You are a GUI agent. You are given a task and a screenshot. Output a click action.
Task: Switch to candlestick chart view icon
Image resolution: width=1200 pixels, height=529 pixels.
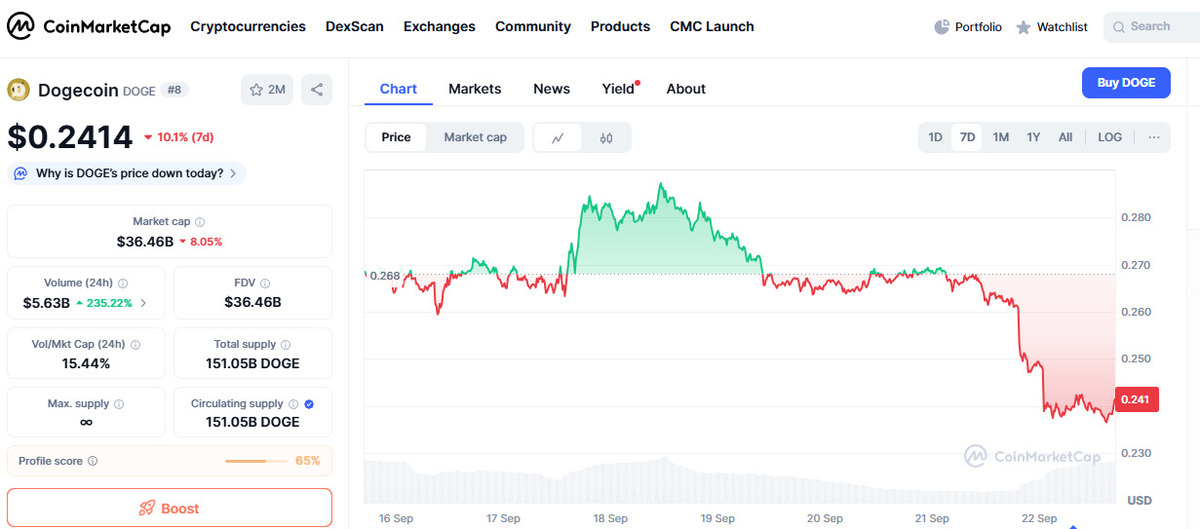[606, 138]
